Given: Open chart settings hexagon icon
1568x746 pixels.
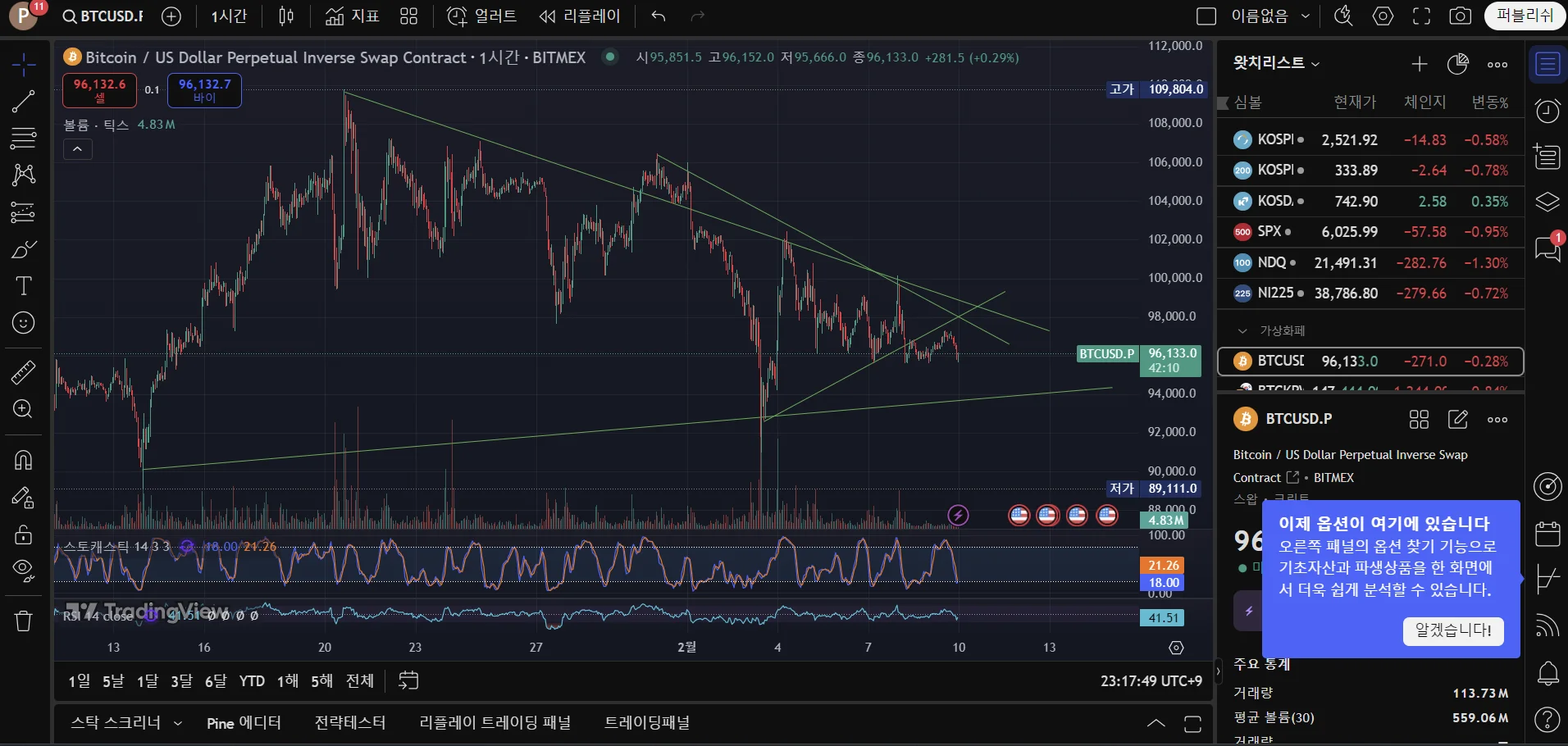Looking at the screenshot, I should click(1383, 16).
